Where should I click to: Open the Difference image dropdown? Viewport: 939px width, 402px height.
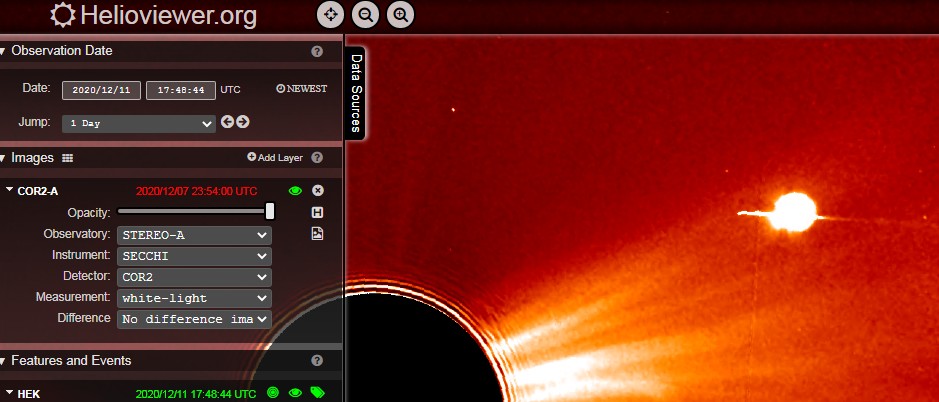coord(195,319)
